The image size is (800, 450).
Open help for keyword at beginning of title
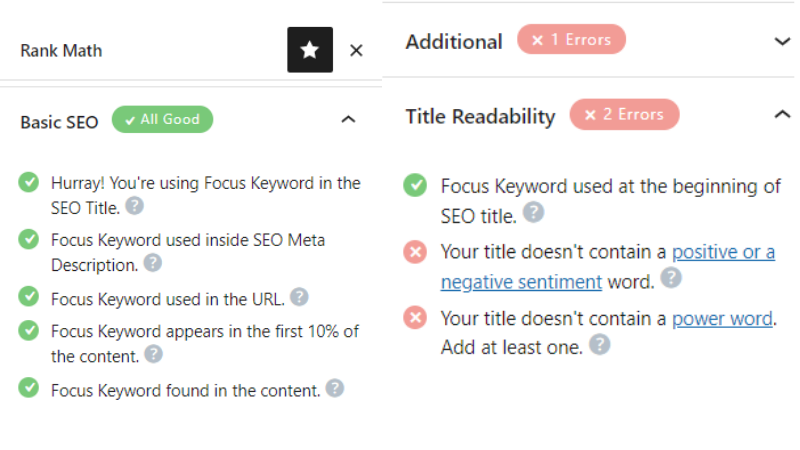click(x=534, y=212)
